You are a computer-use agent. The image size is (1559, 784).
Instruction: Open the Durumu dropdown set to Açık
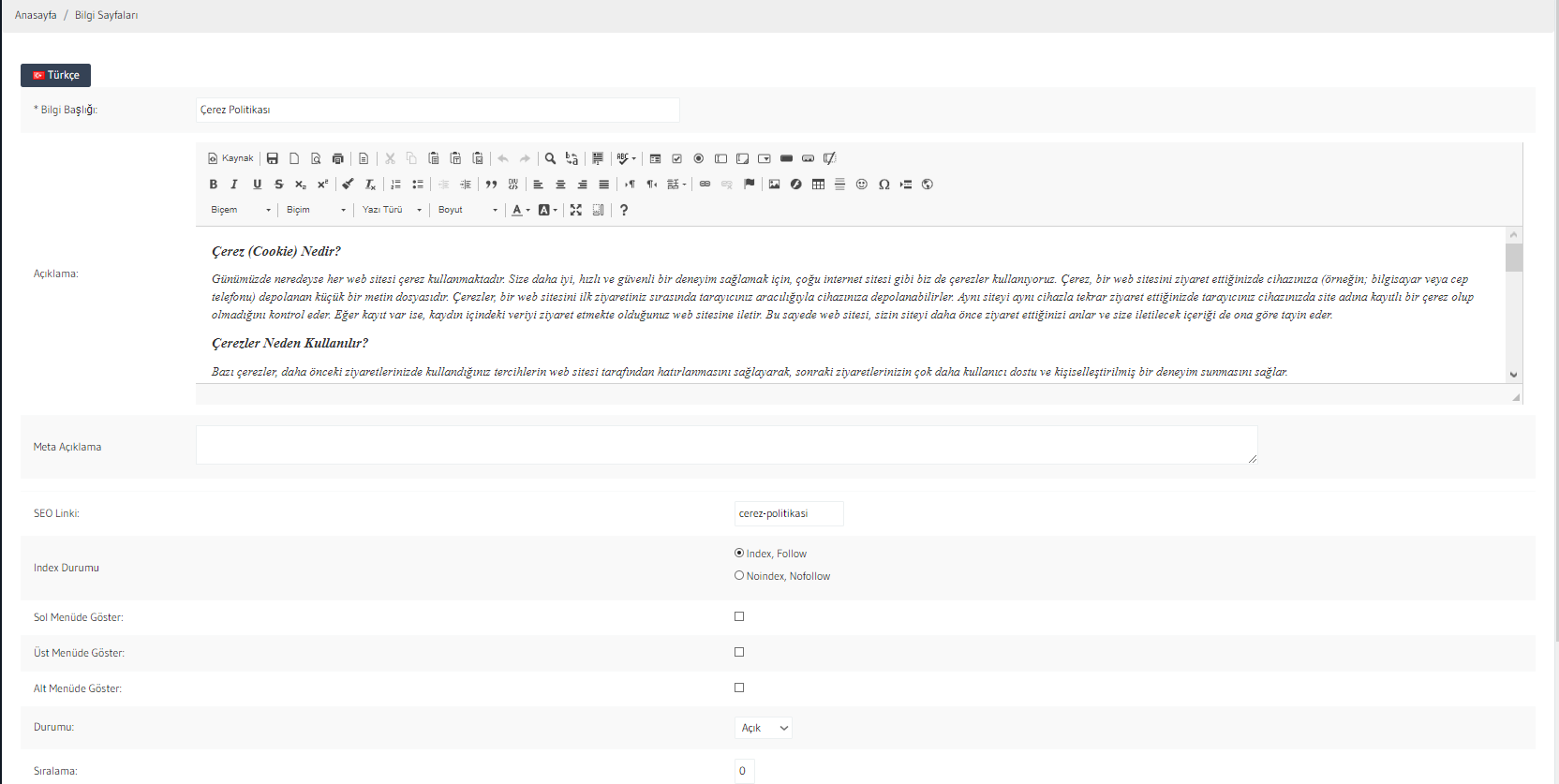(x=764, y=728)
